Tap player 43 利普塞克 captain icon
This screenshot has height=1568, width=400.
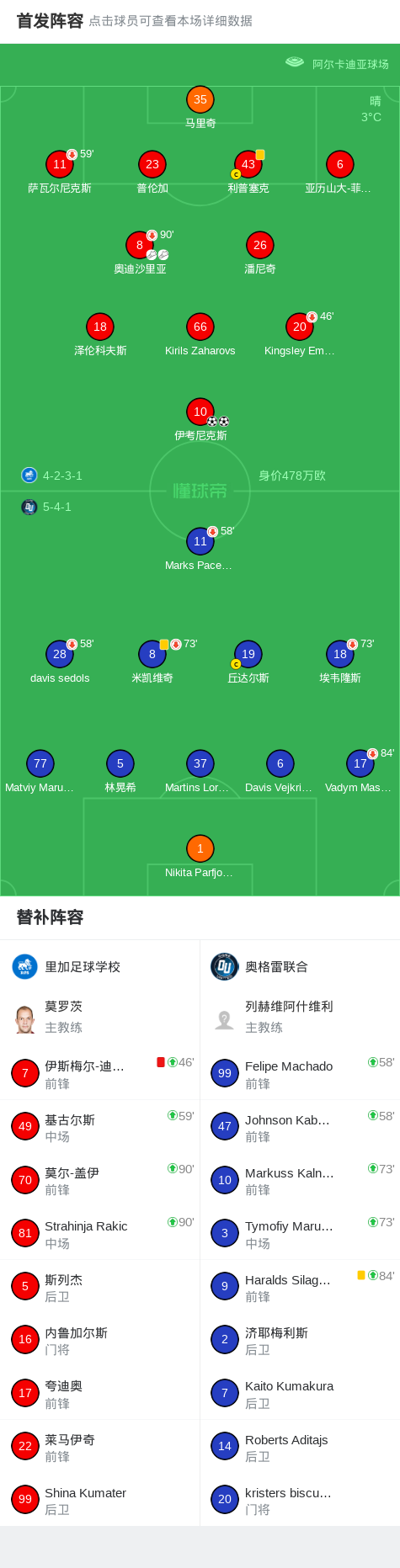pyautogui.click(x=236, y=174)
